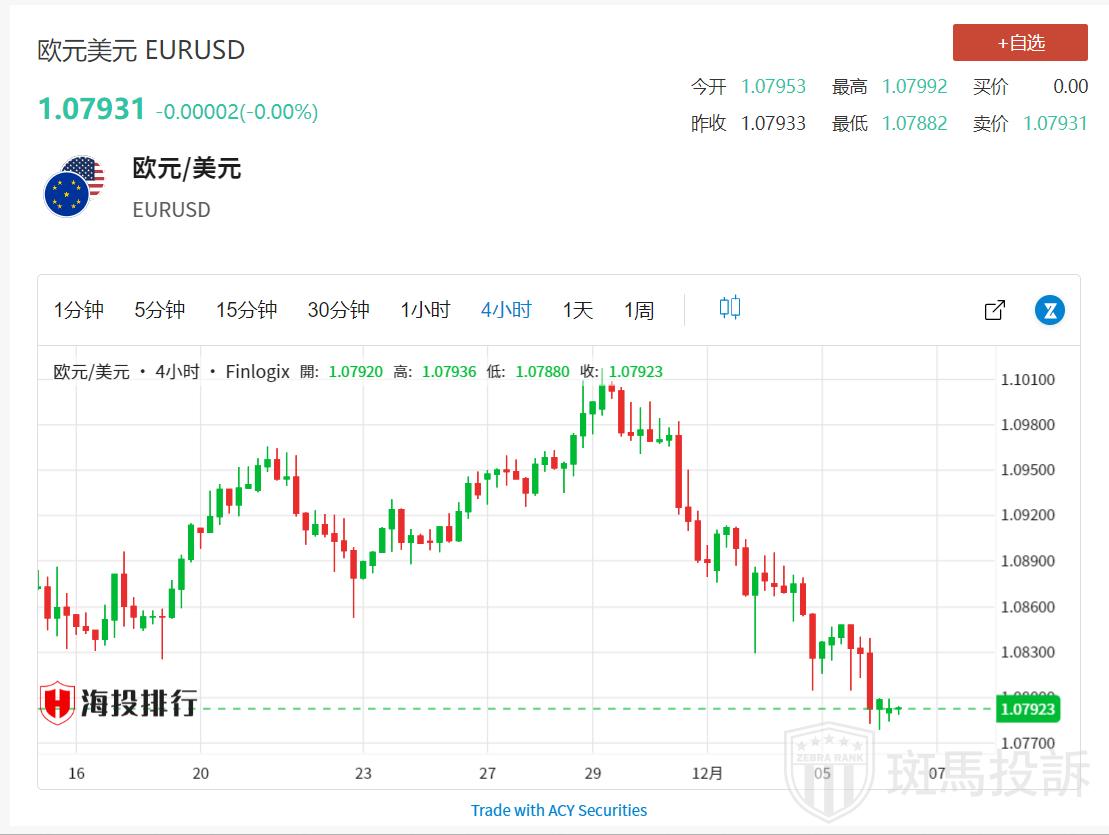Click the 1.10100 price axis label
The width and height of the screenshot is (1109, 835).
[x=1028, y=380]
